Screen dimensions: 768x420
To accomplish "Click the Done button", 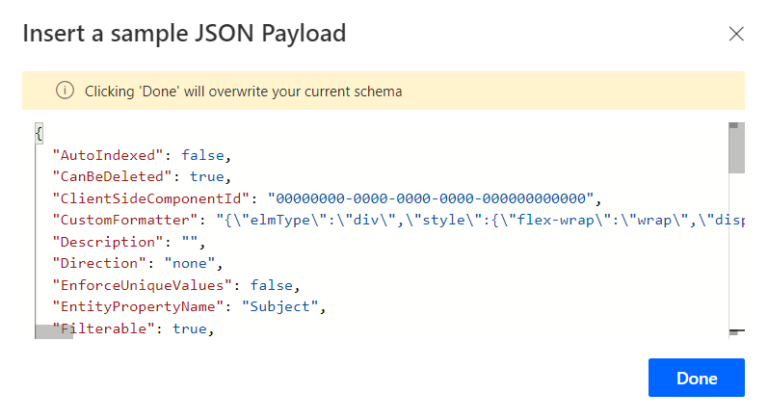I will [x=696, y=378].
